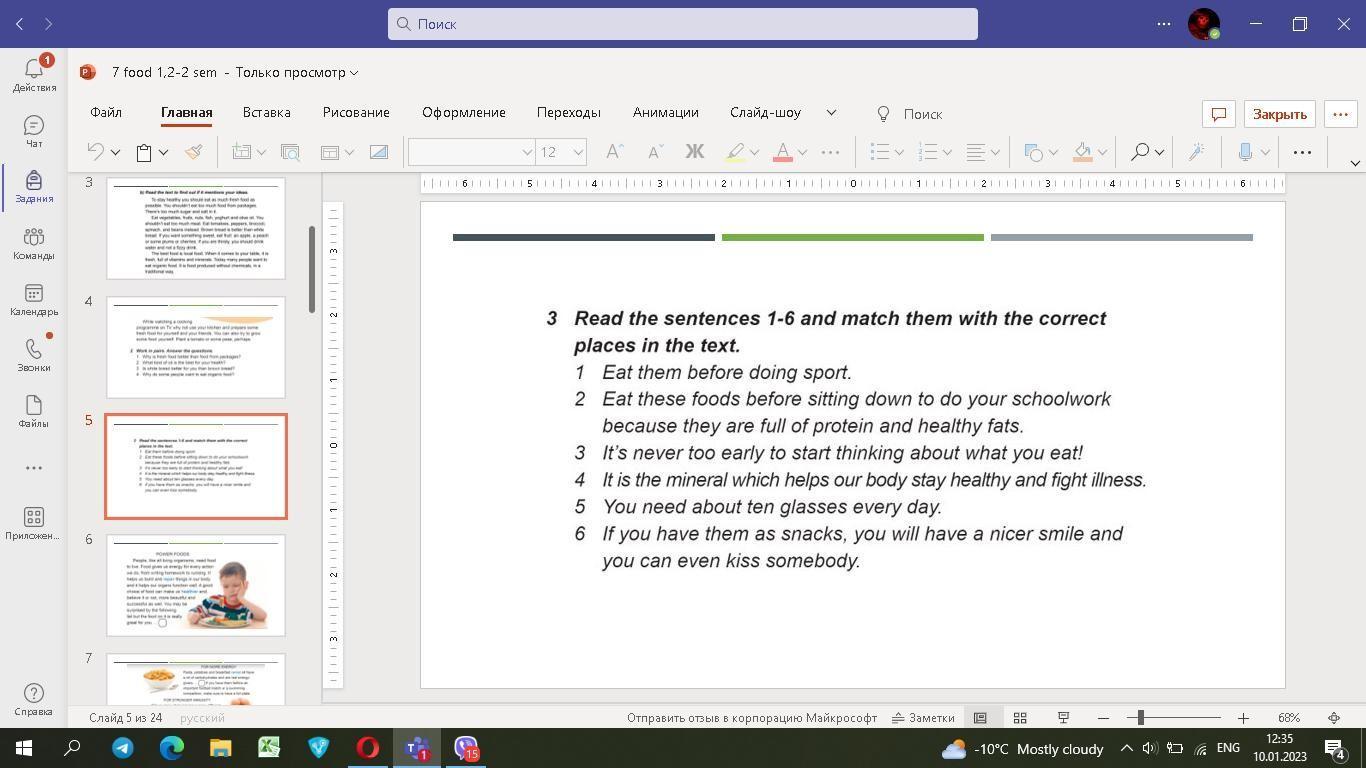Fit slide to window icon

tap(1334, 718)
